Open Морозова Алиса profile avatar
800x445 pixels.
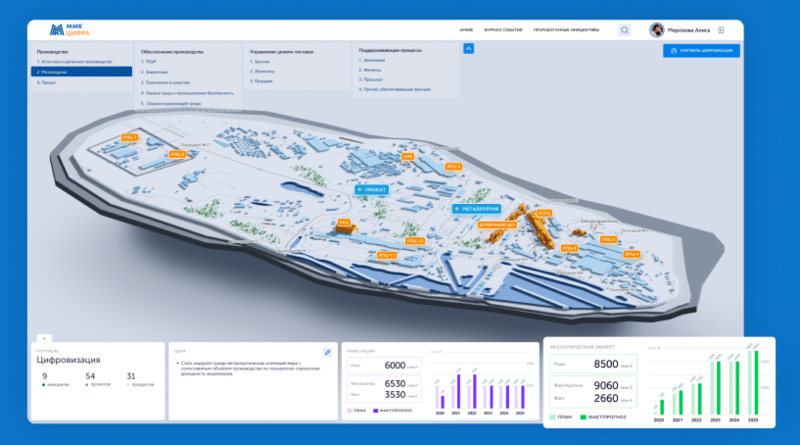coord(657,30)
